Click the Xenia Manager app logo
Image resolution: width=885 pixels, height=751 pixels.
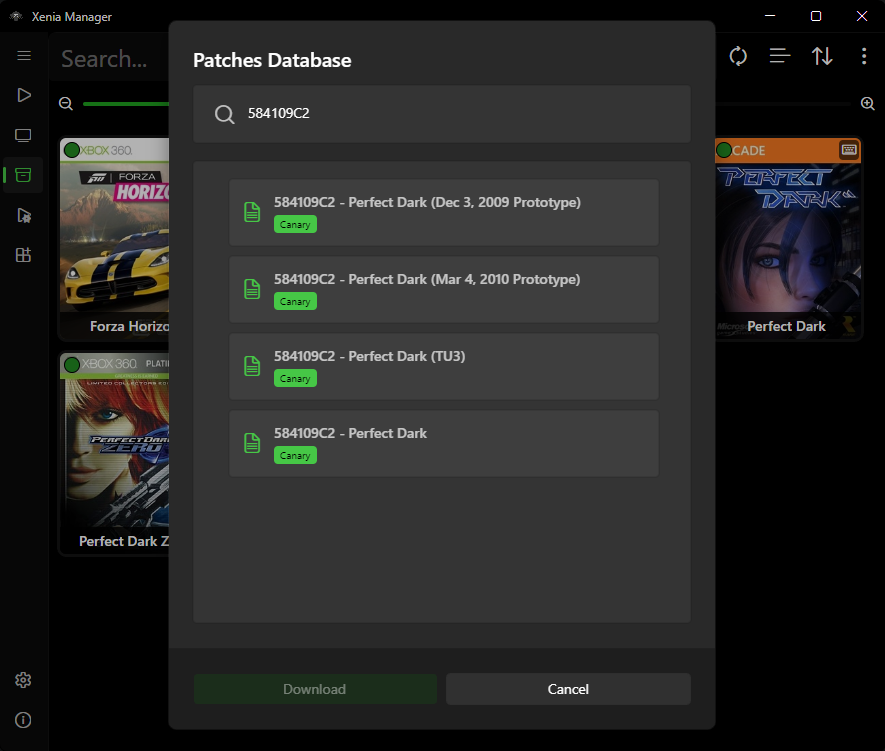(x=16, y=16)
